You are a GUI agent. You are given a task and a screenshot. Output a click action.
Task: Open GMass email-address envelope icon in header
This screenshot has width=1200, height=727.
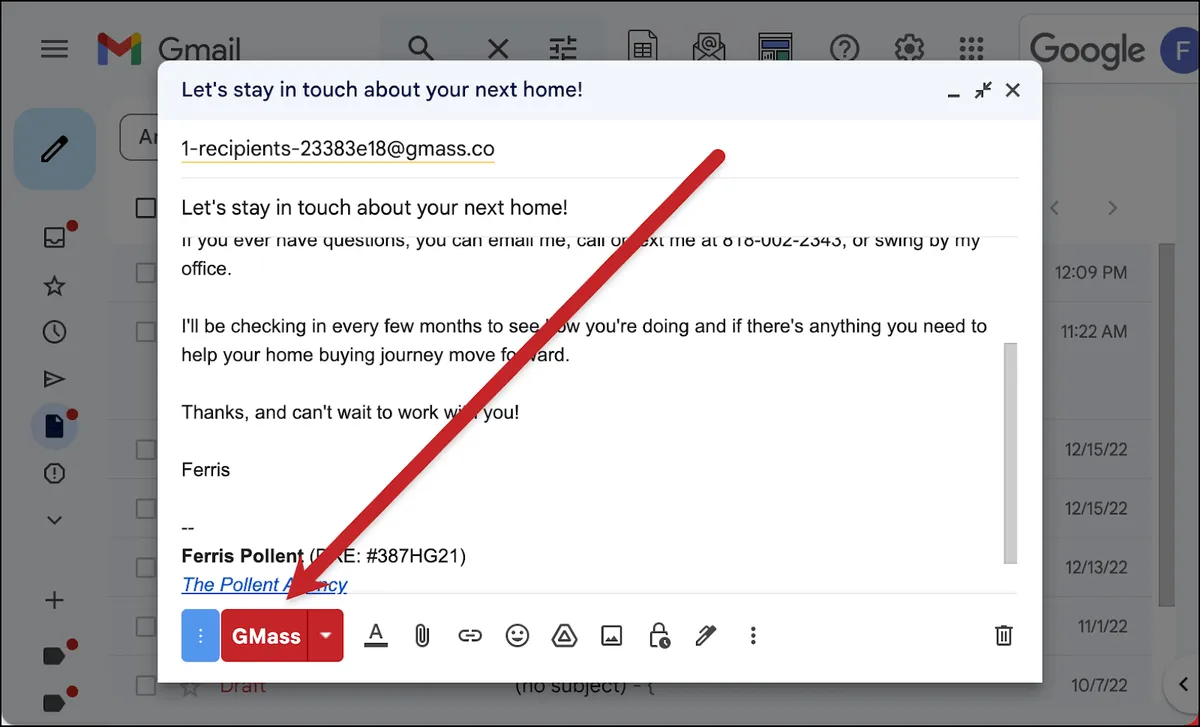point(710,48)
